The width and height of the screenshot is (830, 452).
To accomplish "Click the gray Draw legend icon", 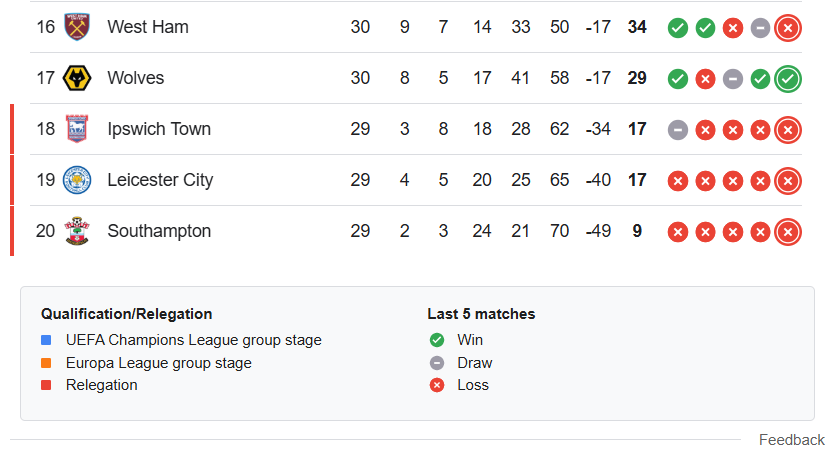I will tap(437, 363).
